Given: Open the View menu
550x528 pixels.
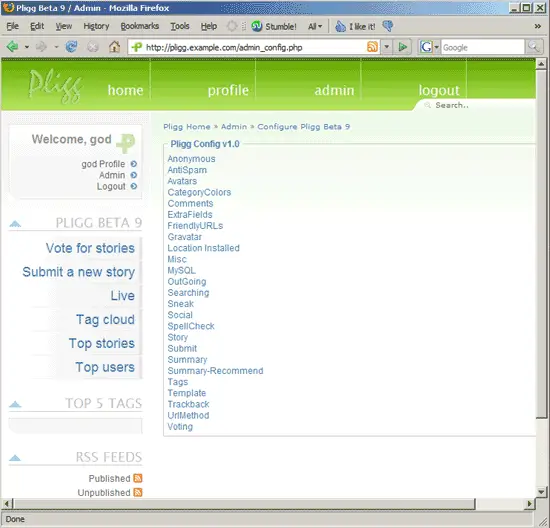Looking at the screenshot, I should (x=63, y=26).
